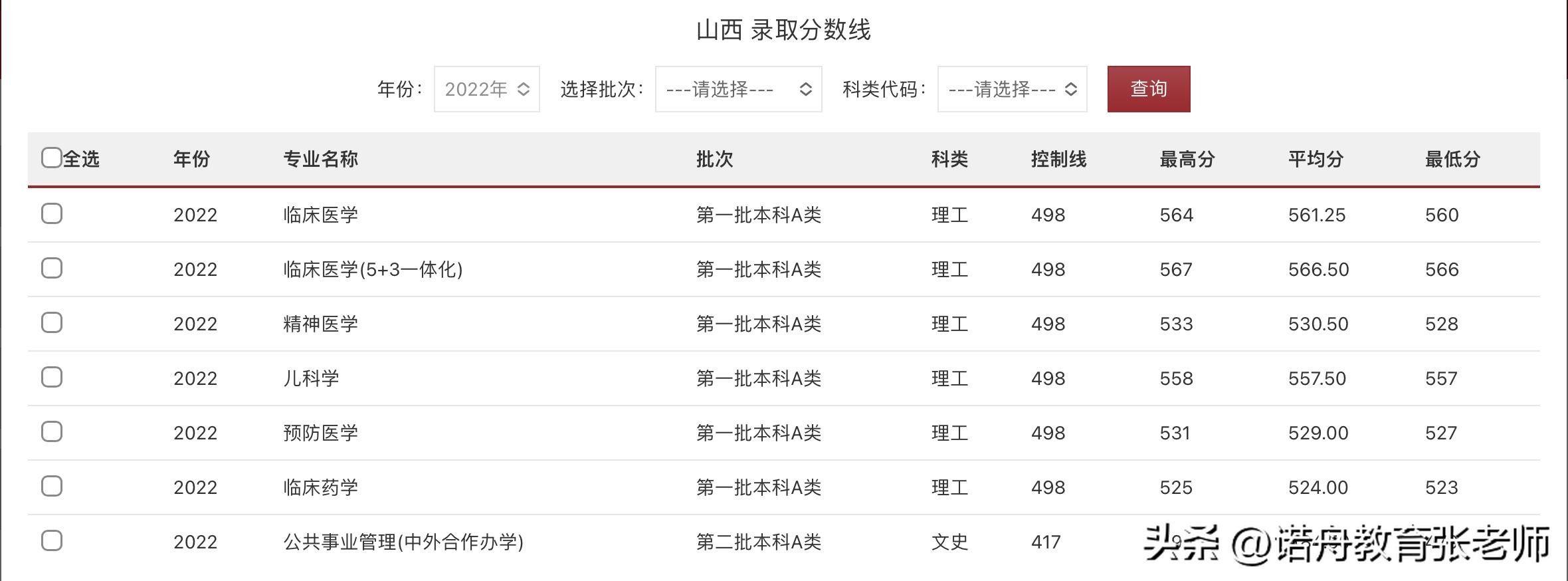Click the 临床医学(5+3一体化) major name

coord(373,270)
